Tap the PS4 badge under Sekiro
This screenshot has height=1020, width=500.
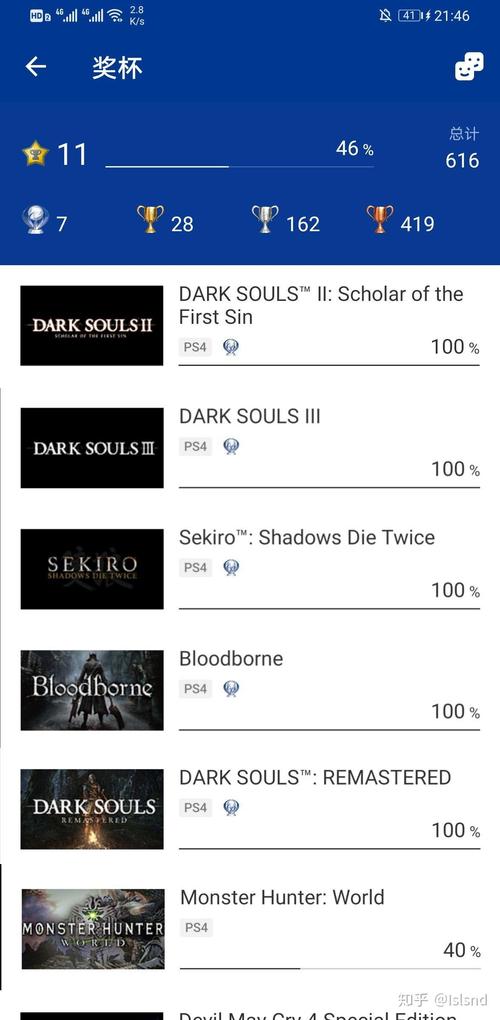[195, 567]
